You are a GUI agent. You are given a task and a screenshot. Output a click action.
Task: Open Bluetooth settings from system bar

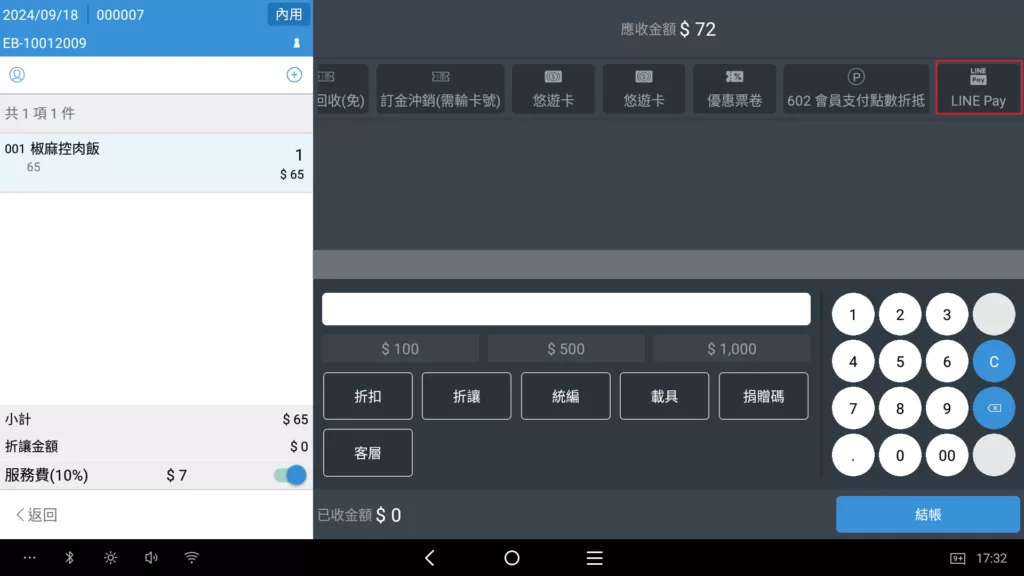(x=69, y=558)
